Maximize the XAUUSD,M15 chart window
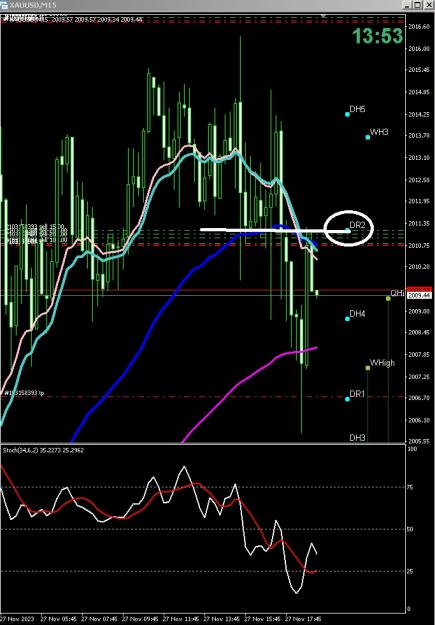The height and width of the screenshot is (625, 435). click(x=417, y=5)
